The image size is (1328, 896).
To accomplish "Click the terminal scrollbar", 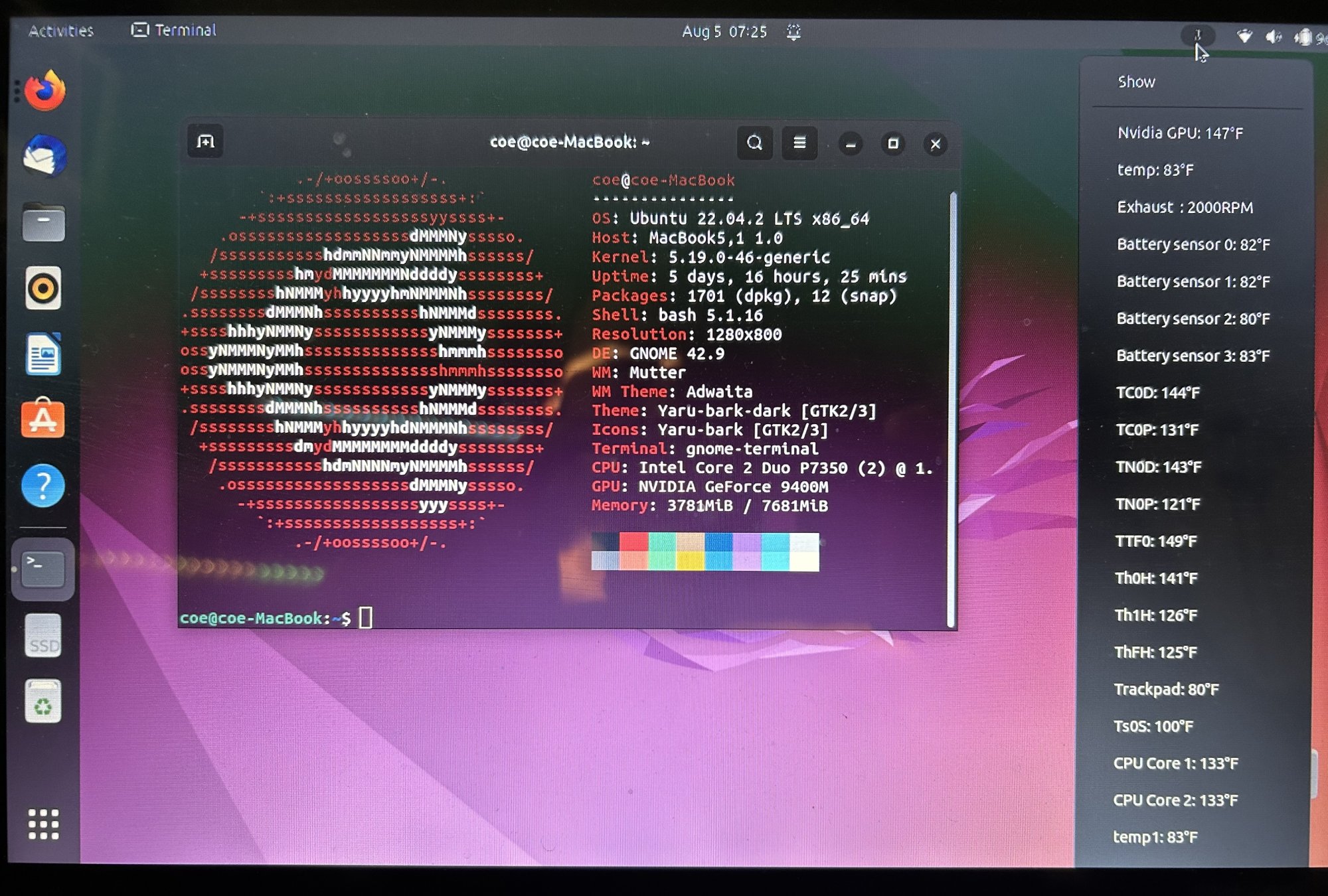I will (x=953, y=408).
